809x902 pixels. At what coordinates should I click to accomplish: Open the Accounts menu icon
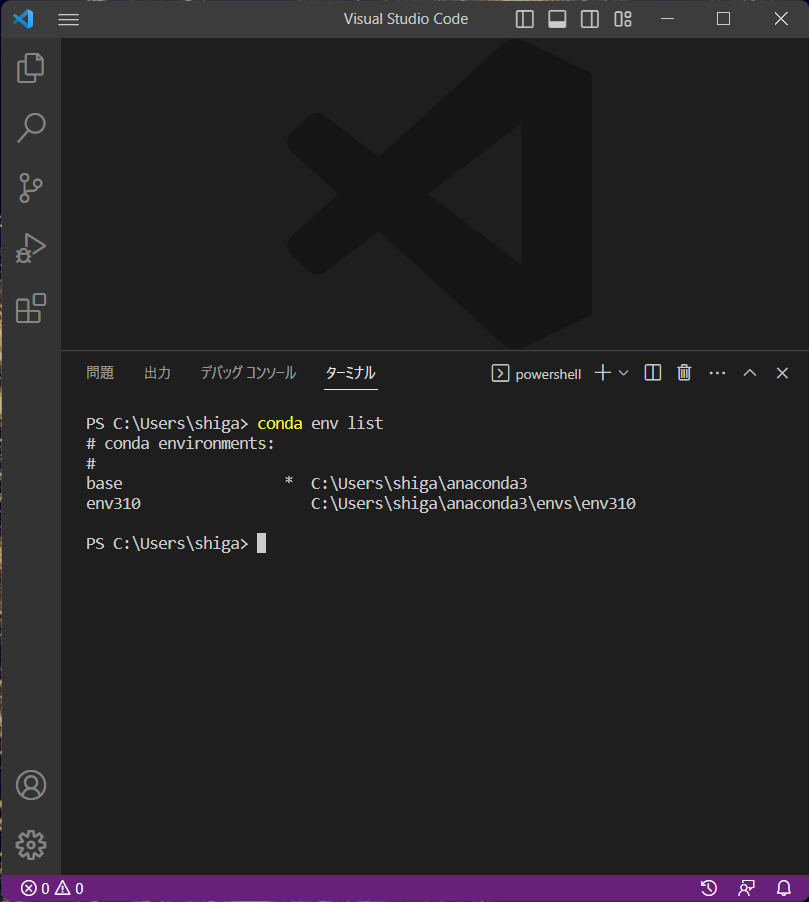point(30,785)
